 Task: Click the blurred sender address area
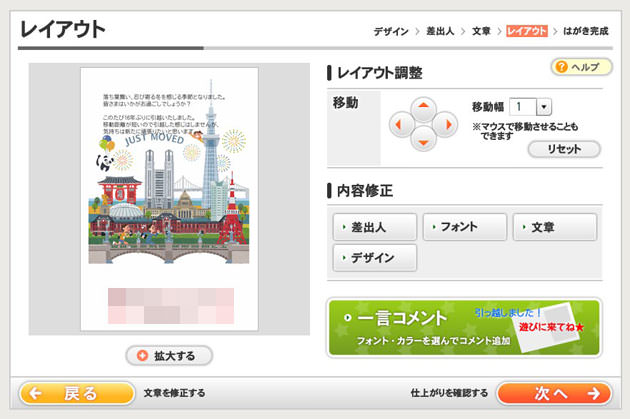[x=171, y=306]
